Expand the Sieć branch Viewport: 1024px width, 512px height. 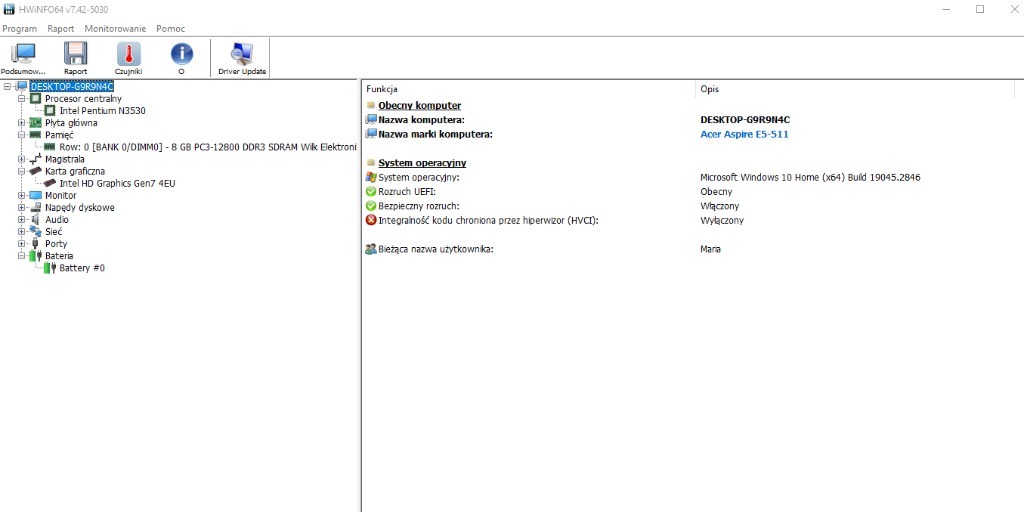22,231
